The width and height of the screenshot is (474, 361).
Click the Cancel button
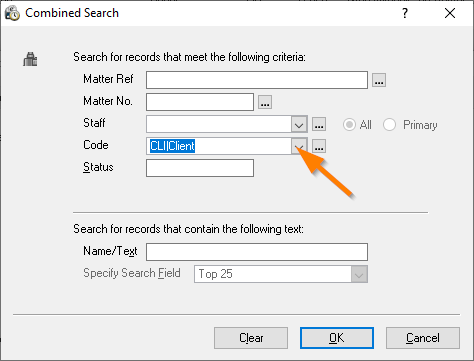(x=423, y=338)
